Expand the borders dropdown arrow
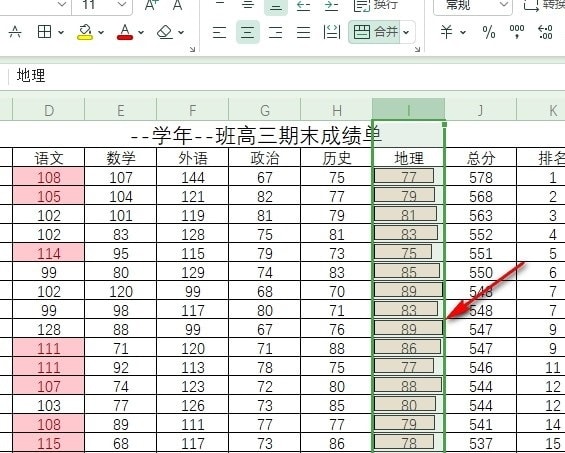 click(61, 32)
